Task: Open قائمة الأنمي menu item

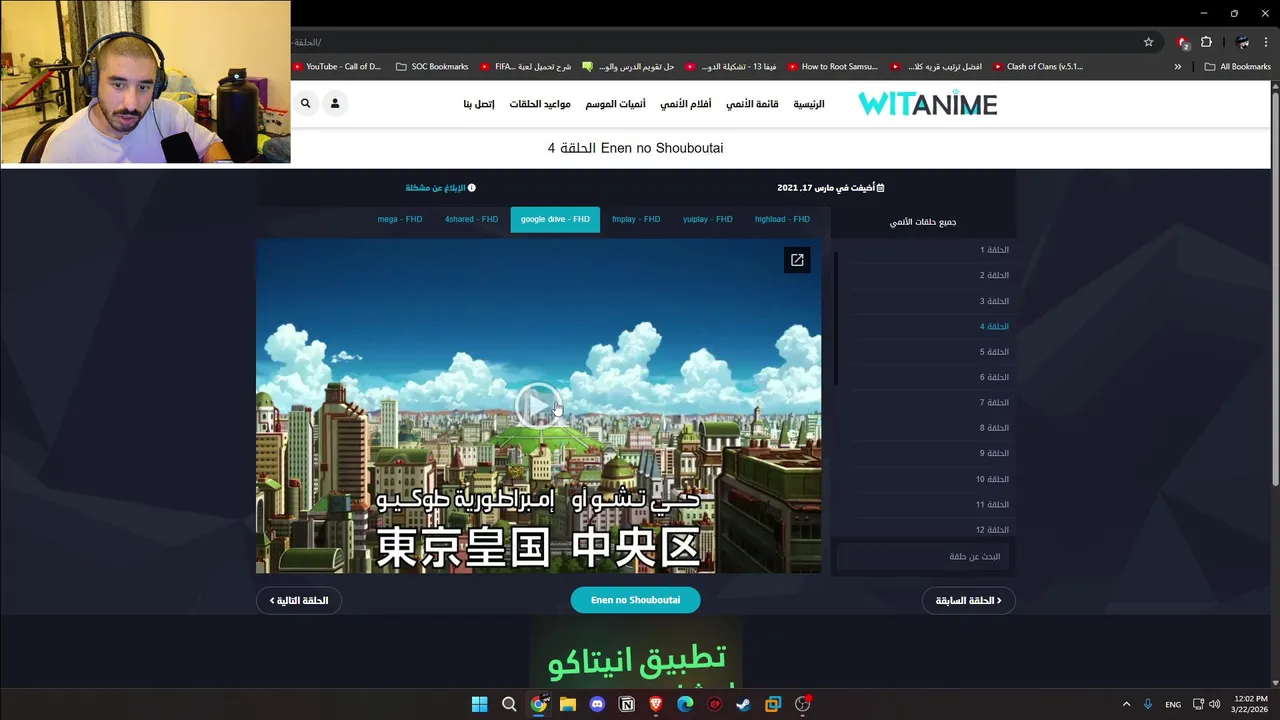Action: [752, 104]
